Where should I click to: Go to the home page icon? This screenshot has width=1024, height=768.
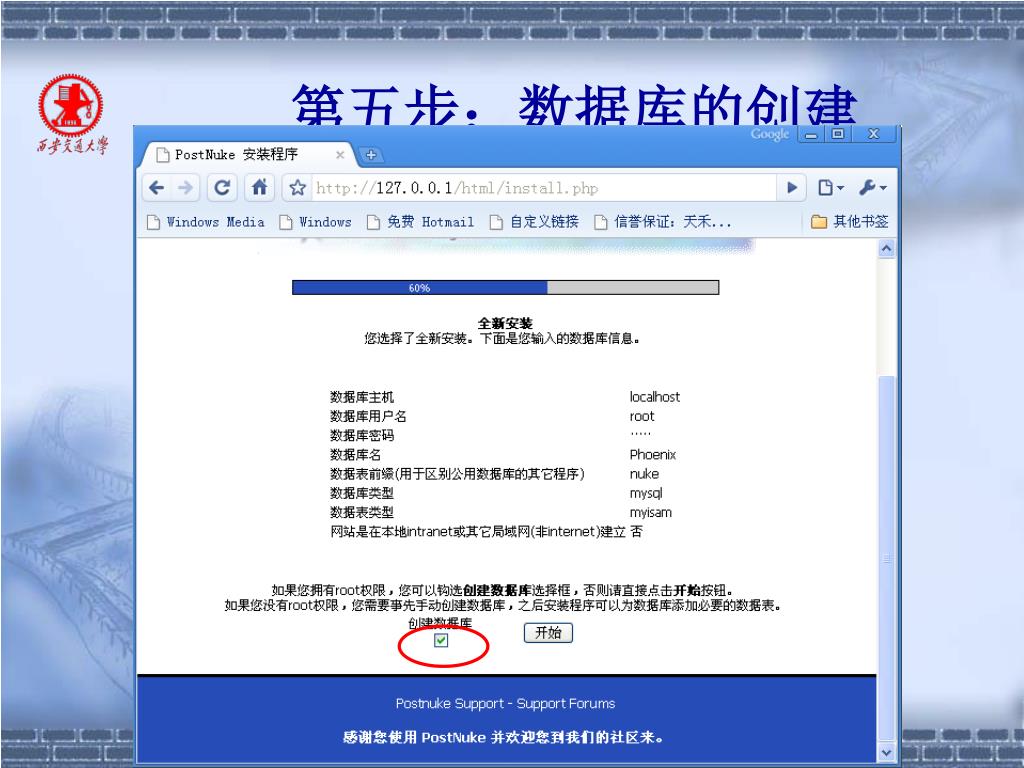[x=259, y=188]
